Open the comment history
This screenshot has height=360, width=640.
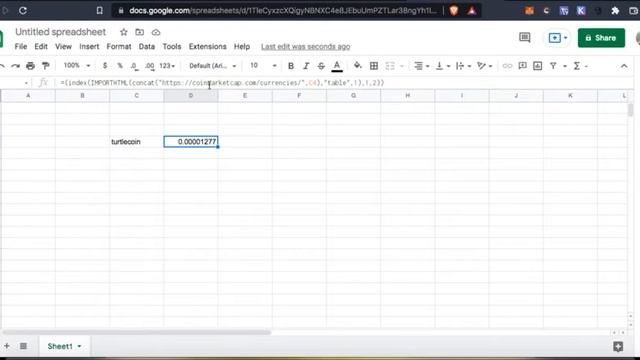(524, 38)
